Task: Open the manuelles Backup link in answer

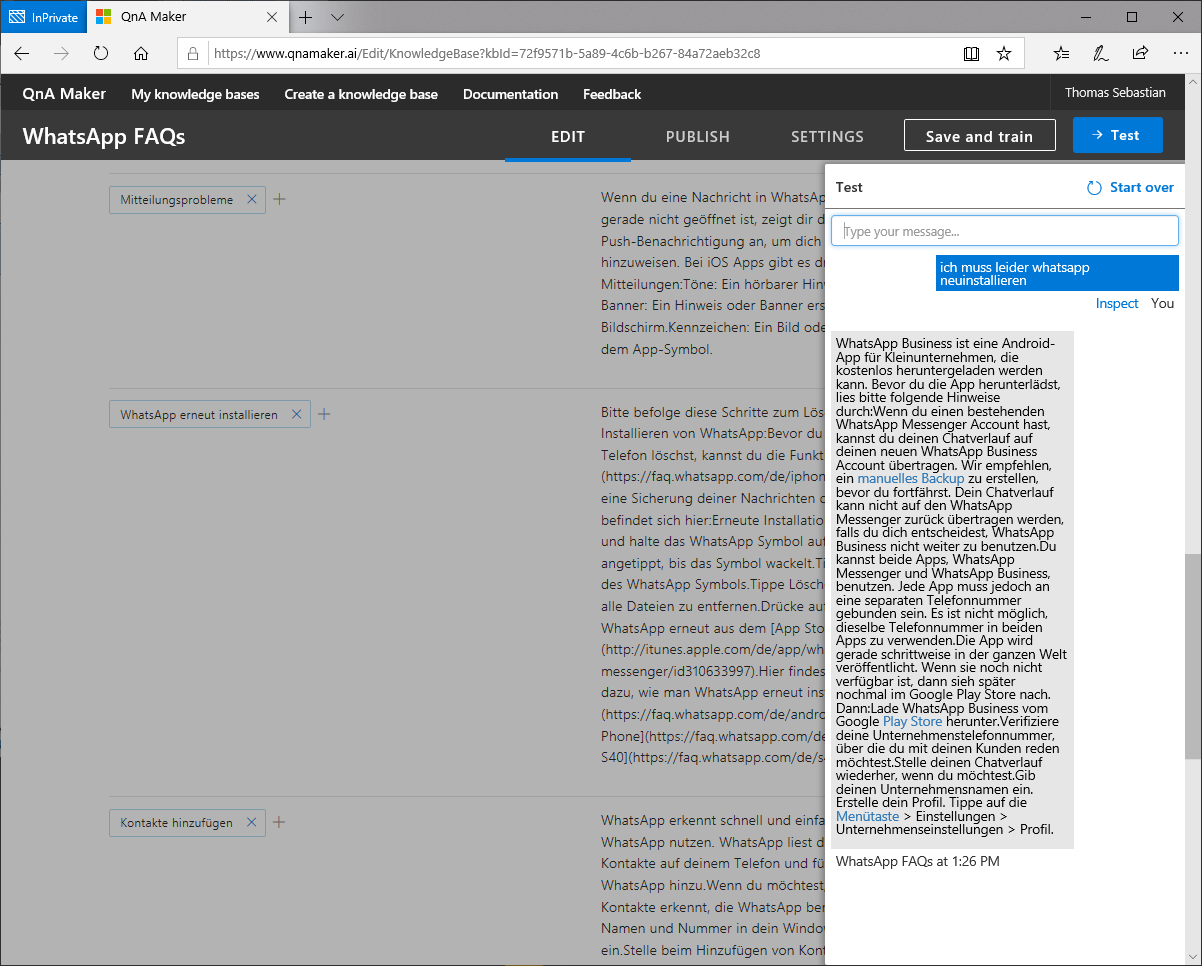Action: click(910, 479)
